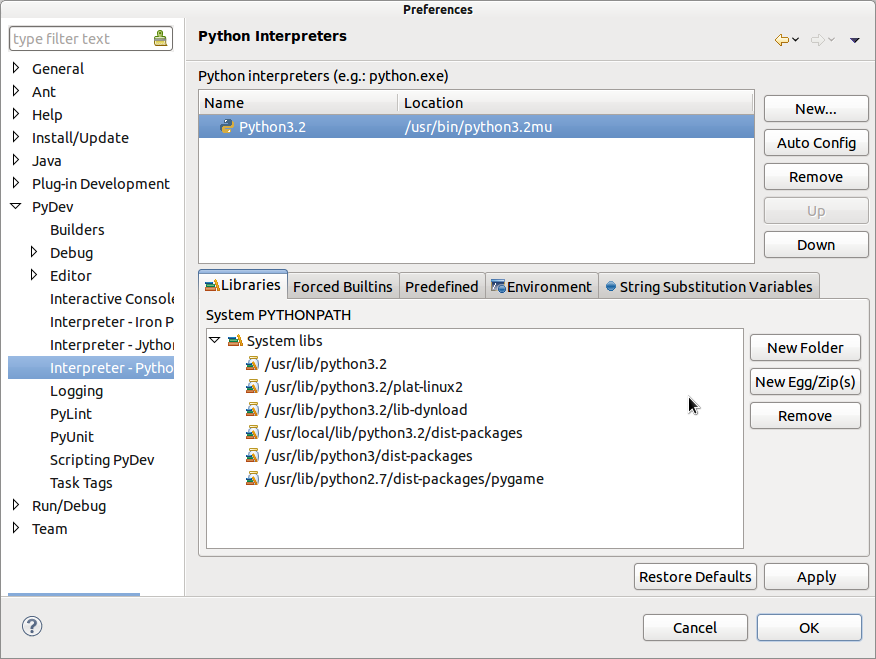This screenshot has height=659, width=876.
Task: Click the Python3.2 interpreter icon
Action: [x=227, y=127]
